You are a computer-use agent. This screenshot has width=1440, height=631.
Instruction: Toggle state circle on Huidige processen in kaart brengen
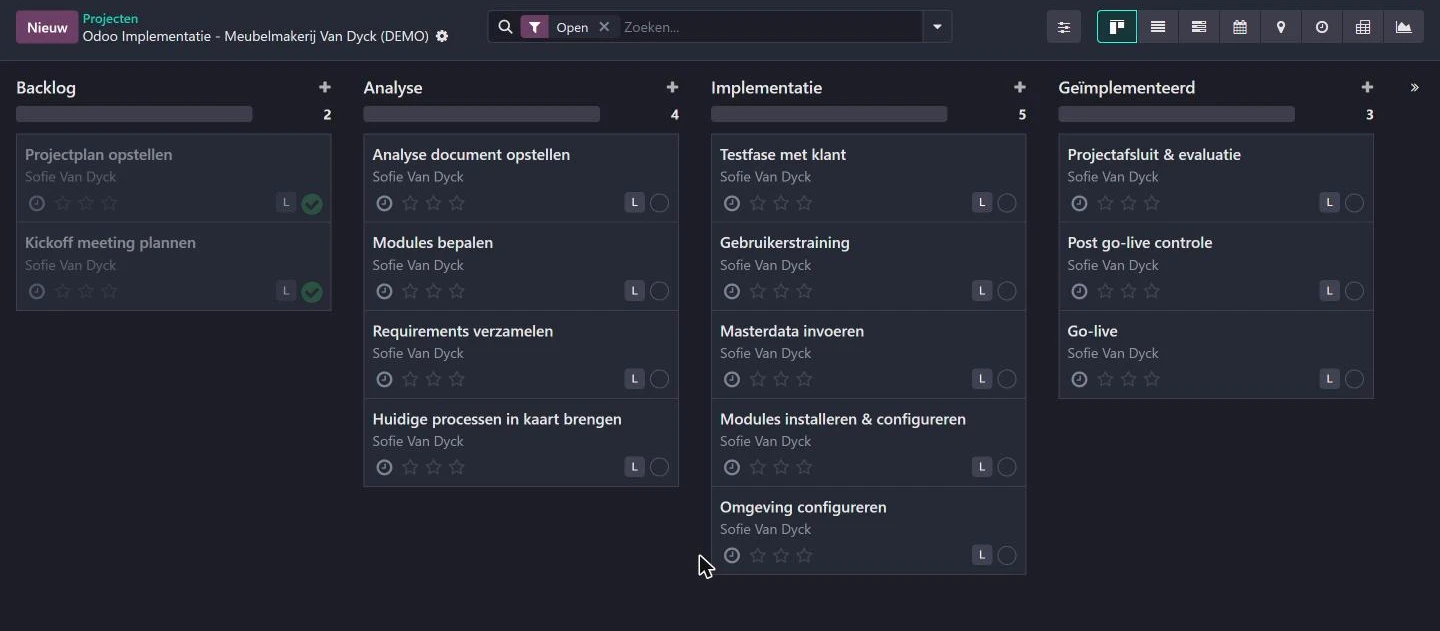659,467
